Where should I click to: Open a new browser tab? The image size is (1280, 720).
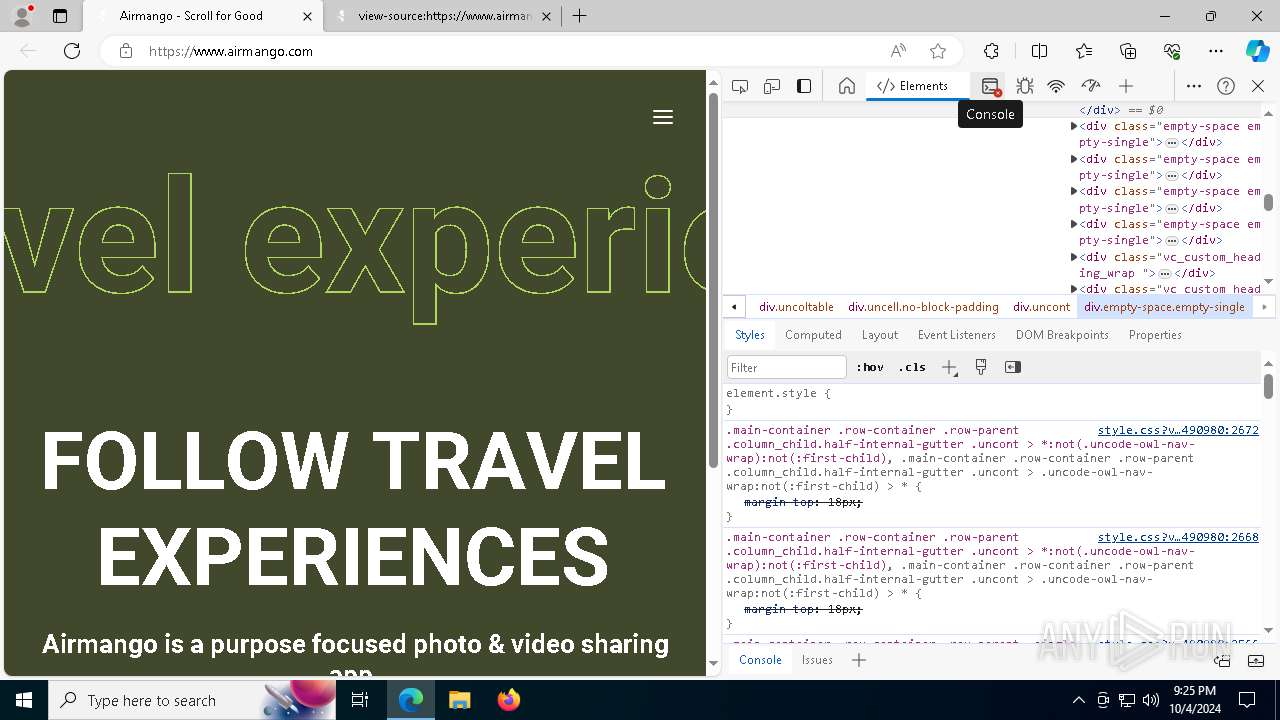[579, 16]
